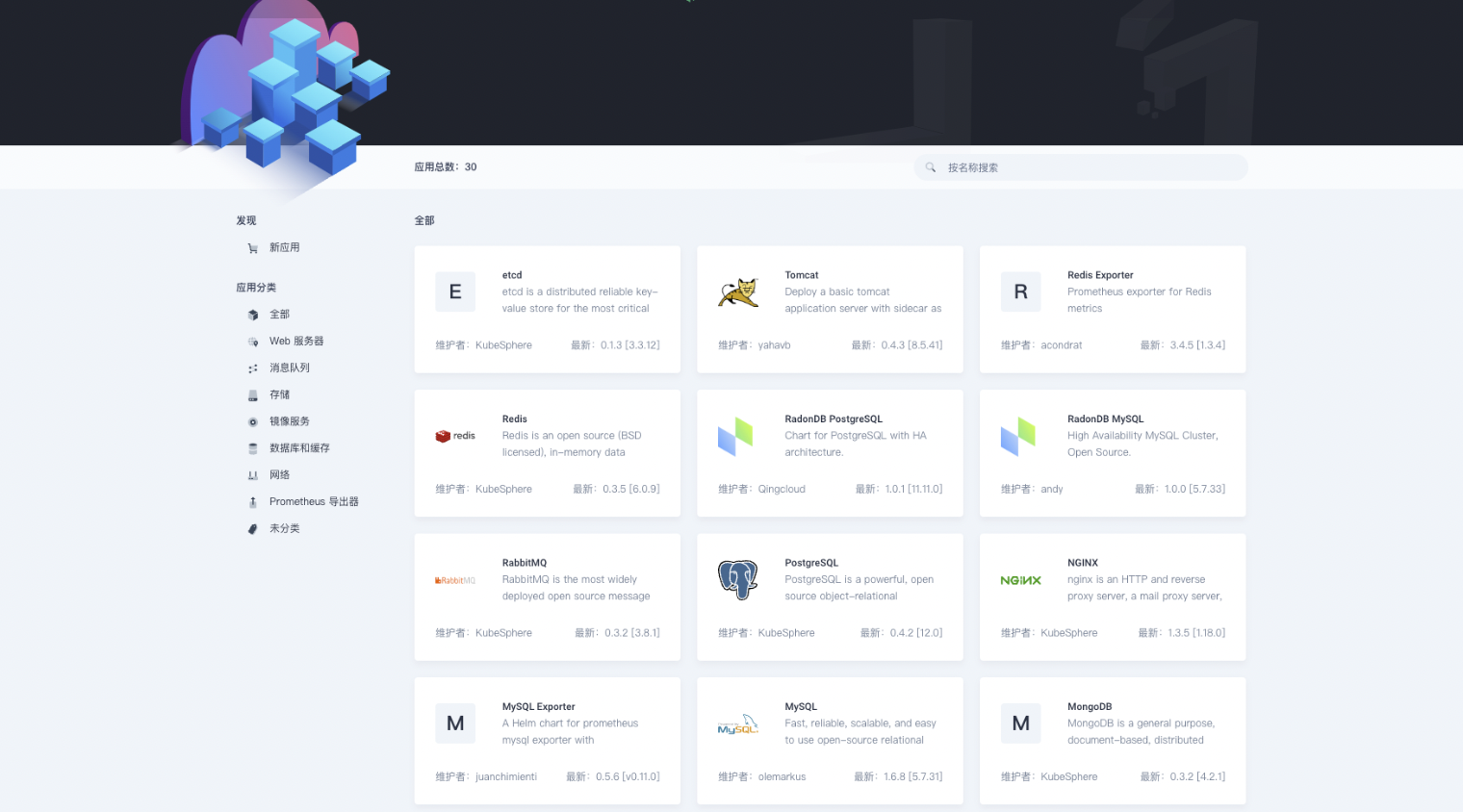Click the PostgreSQL elephant logo icon

pos(738,579)
